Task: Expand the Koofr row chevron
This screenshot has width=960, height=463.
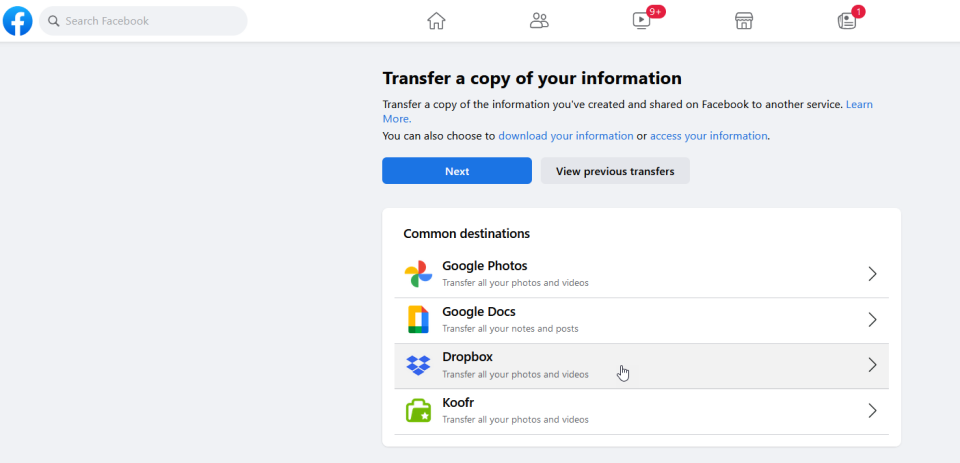Action: click(872, 410)
